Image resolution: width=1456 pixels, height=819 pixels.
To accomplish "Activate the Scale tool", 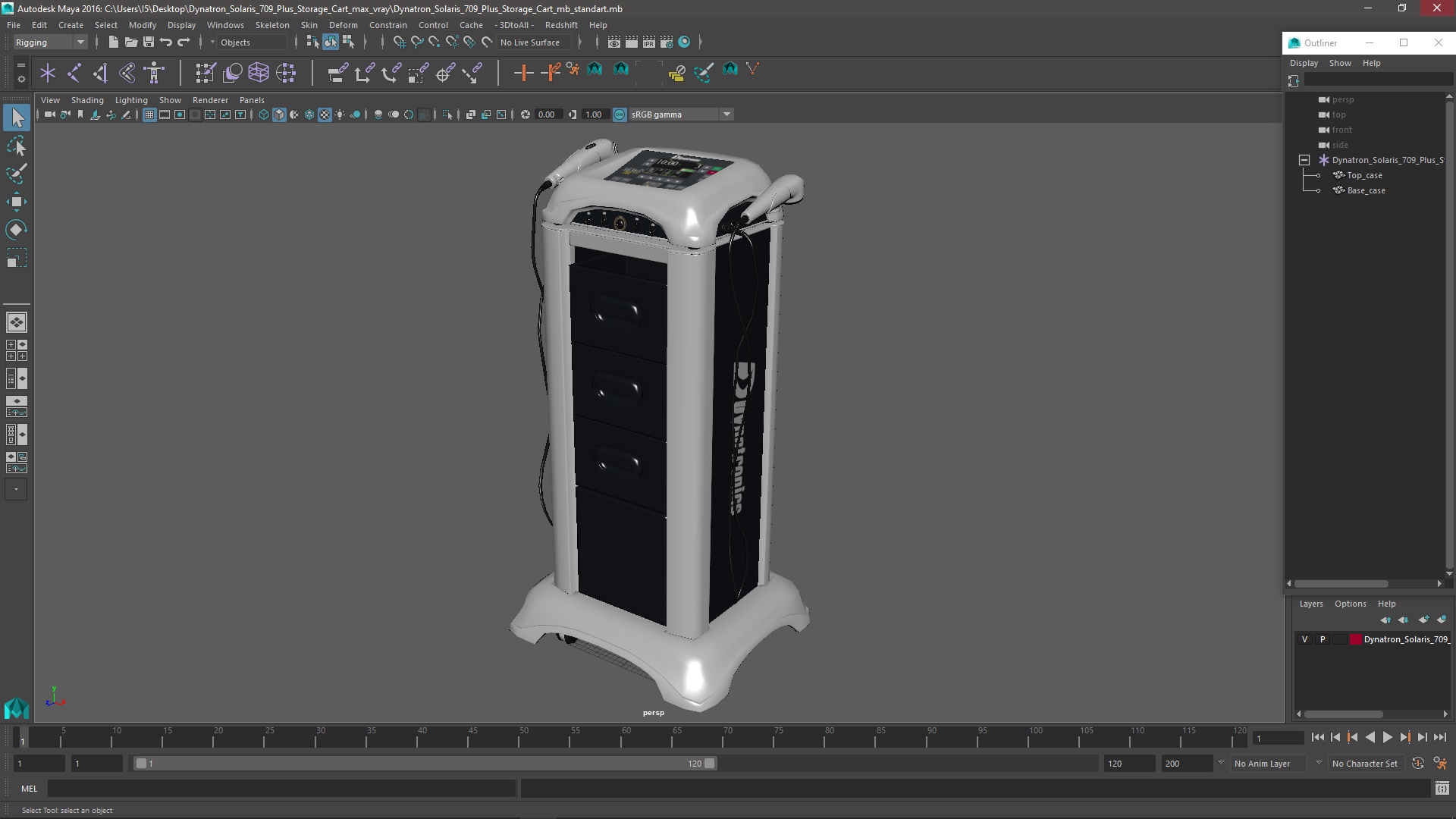I will click(x=17, y=258).
